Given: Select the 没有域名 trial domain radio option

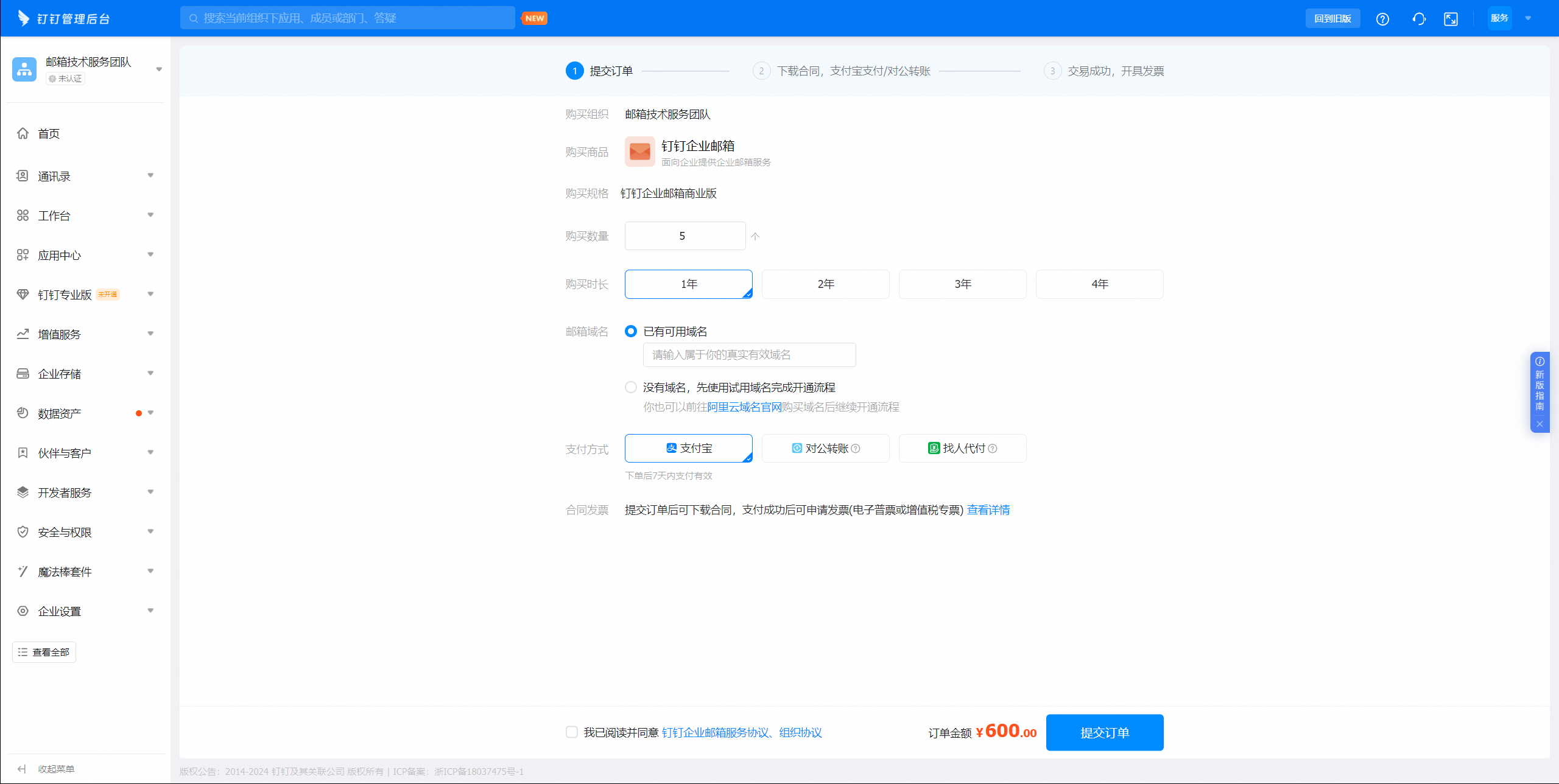Looking at the screenshot, I should (x=631, y=387).
